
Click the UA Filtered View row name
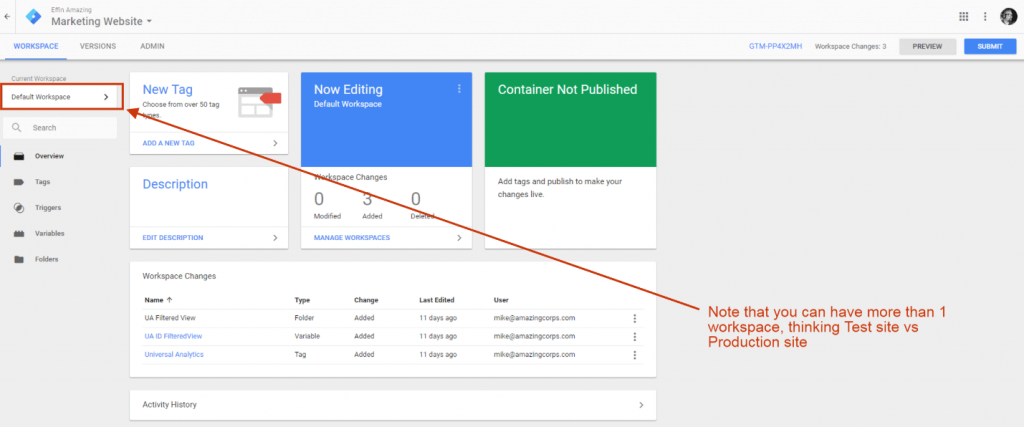(170, 318)
